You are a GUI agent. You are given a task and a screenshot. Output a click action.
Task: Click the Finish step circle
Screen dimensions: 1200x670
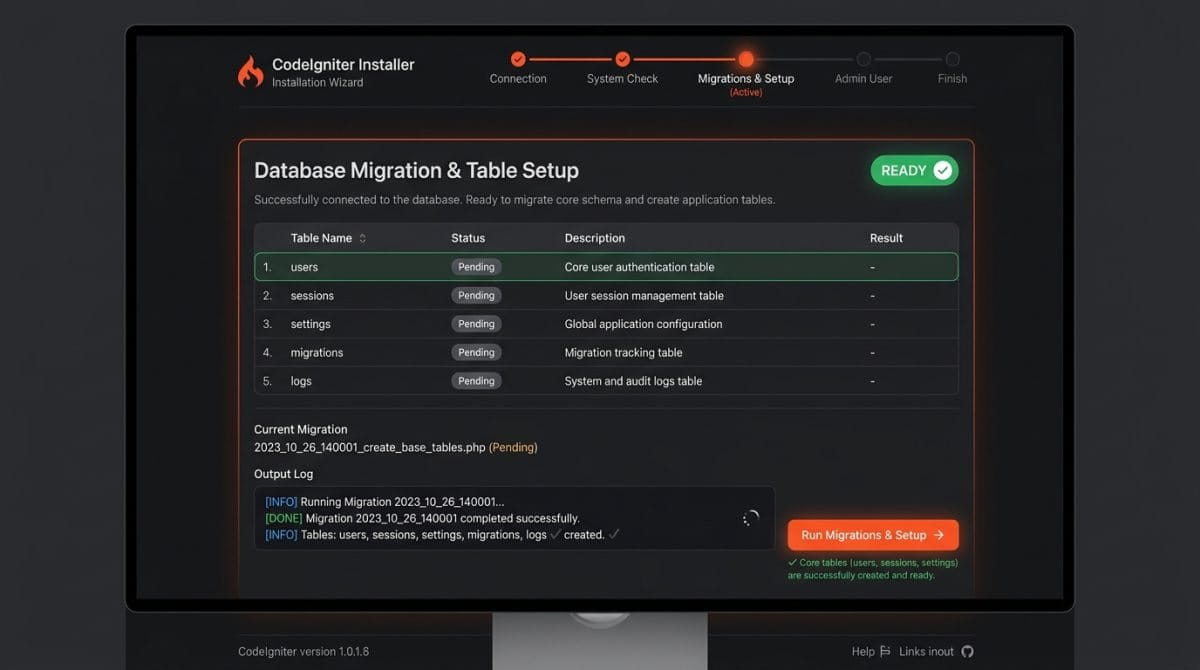[952, 59]
